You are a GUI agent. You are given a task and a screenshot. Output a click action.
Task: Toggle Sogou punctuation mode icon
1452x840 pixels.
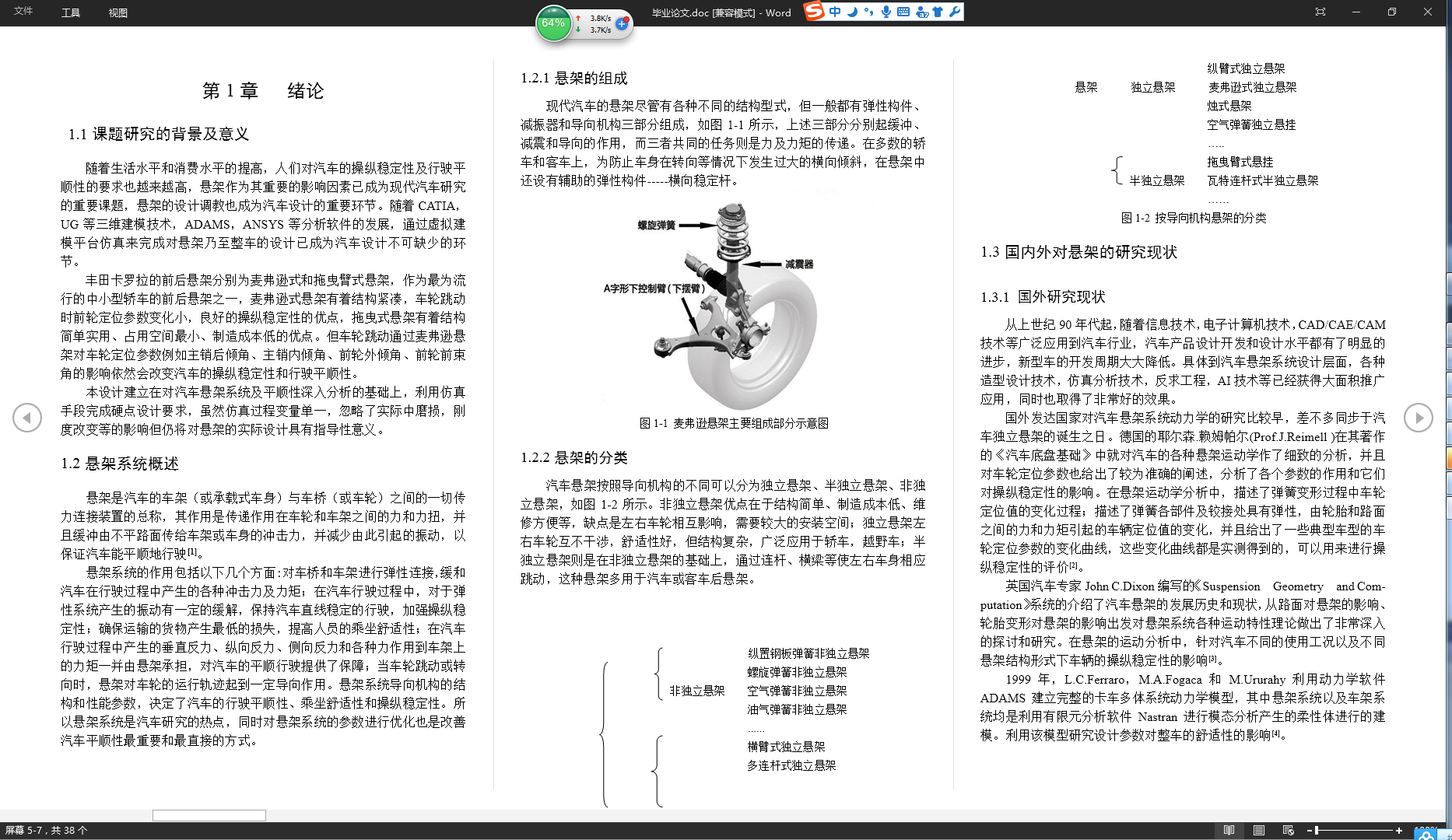click(868, 12)
